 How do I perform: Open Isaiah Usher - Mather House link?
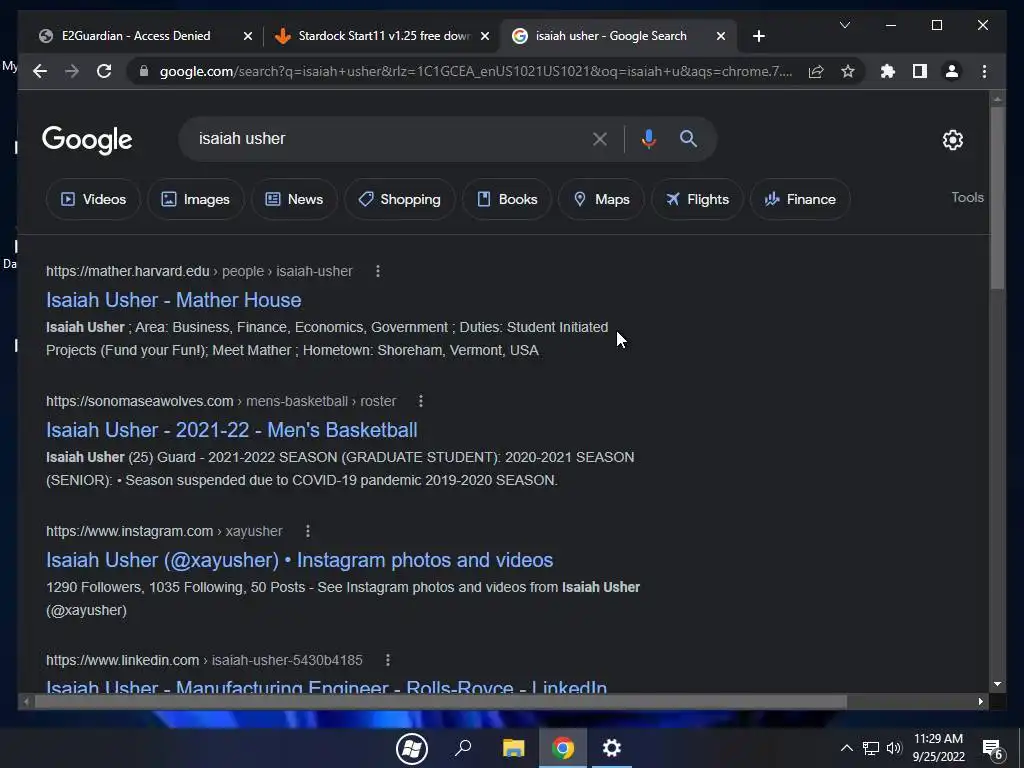pyautogui.click(x=174, y=300)
